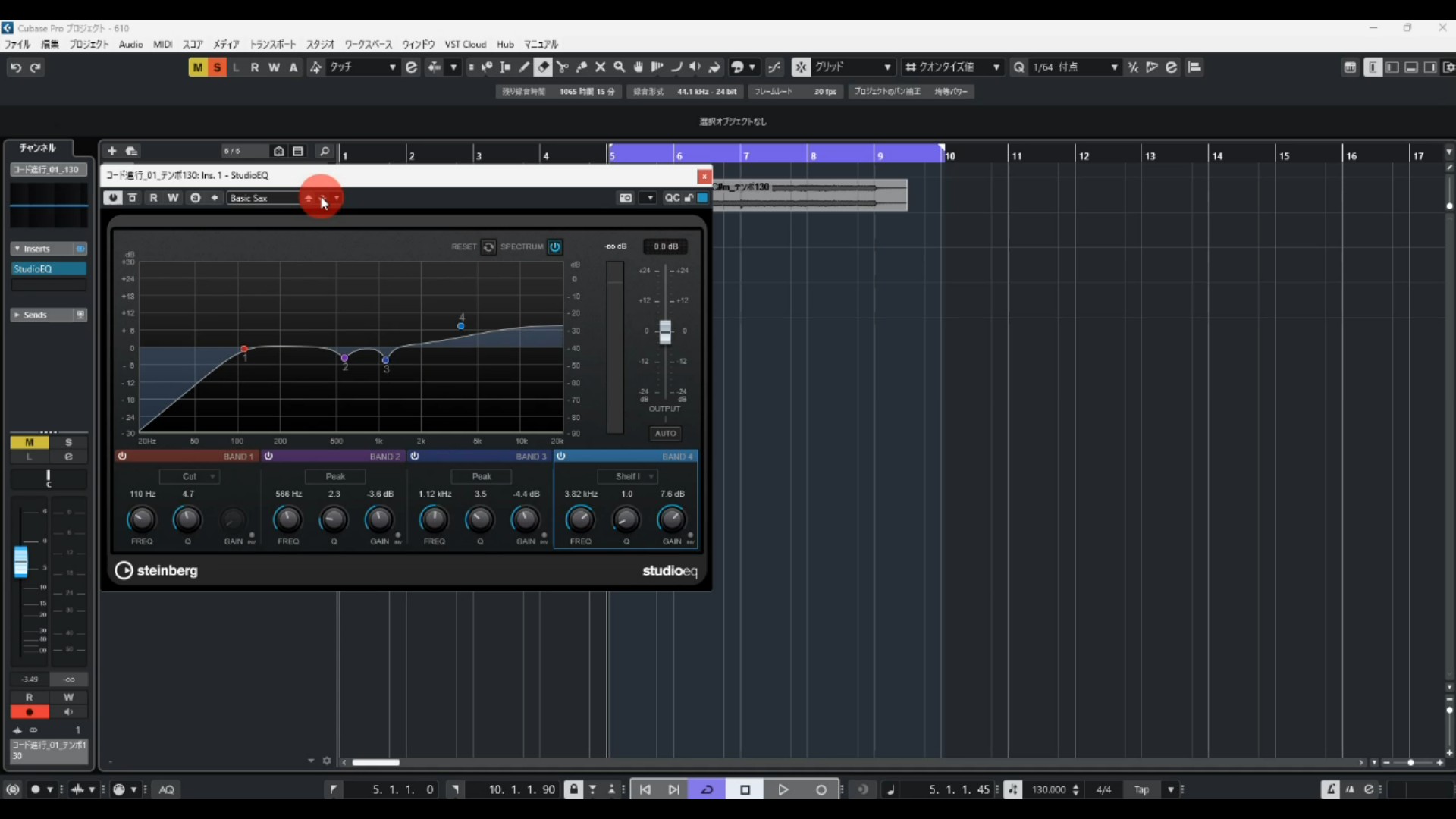The height and width of the screenshot is (819, 1456).
Task: Select the Draw pencil tool
Action: (524, 67)
